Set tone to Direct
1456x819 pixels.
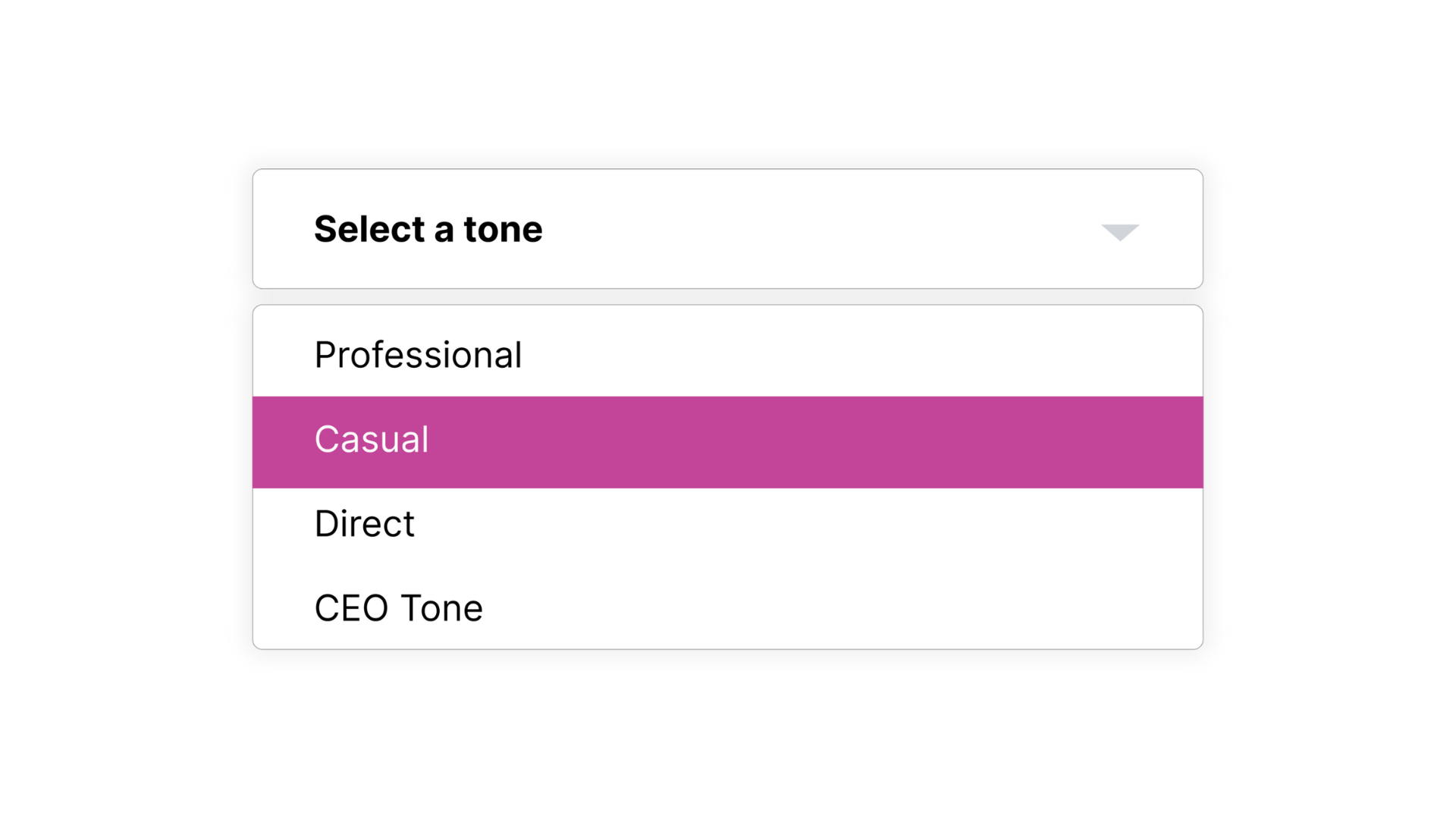point(364,524)
